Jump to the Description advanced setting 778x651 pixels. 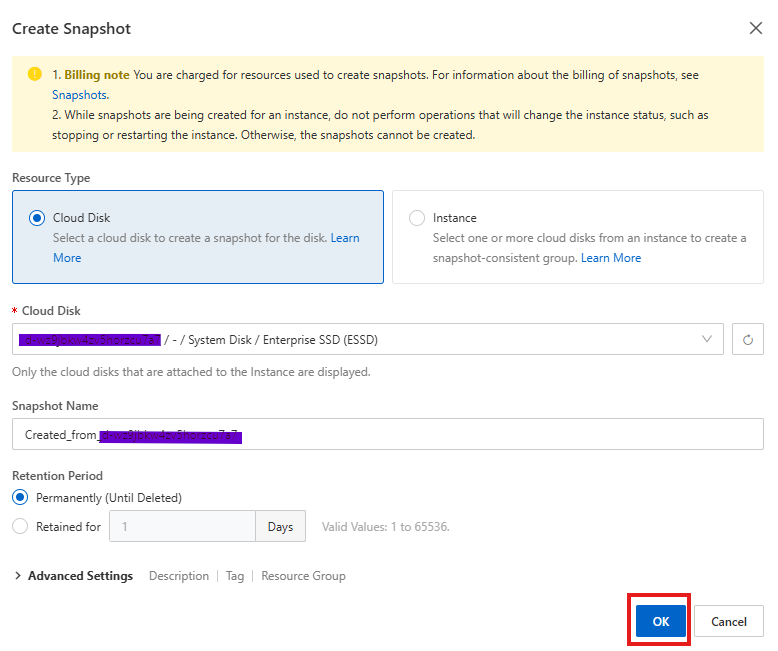[179, 576]
